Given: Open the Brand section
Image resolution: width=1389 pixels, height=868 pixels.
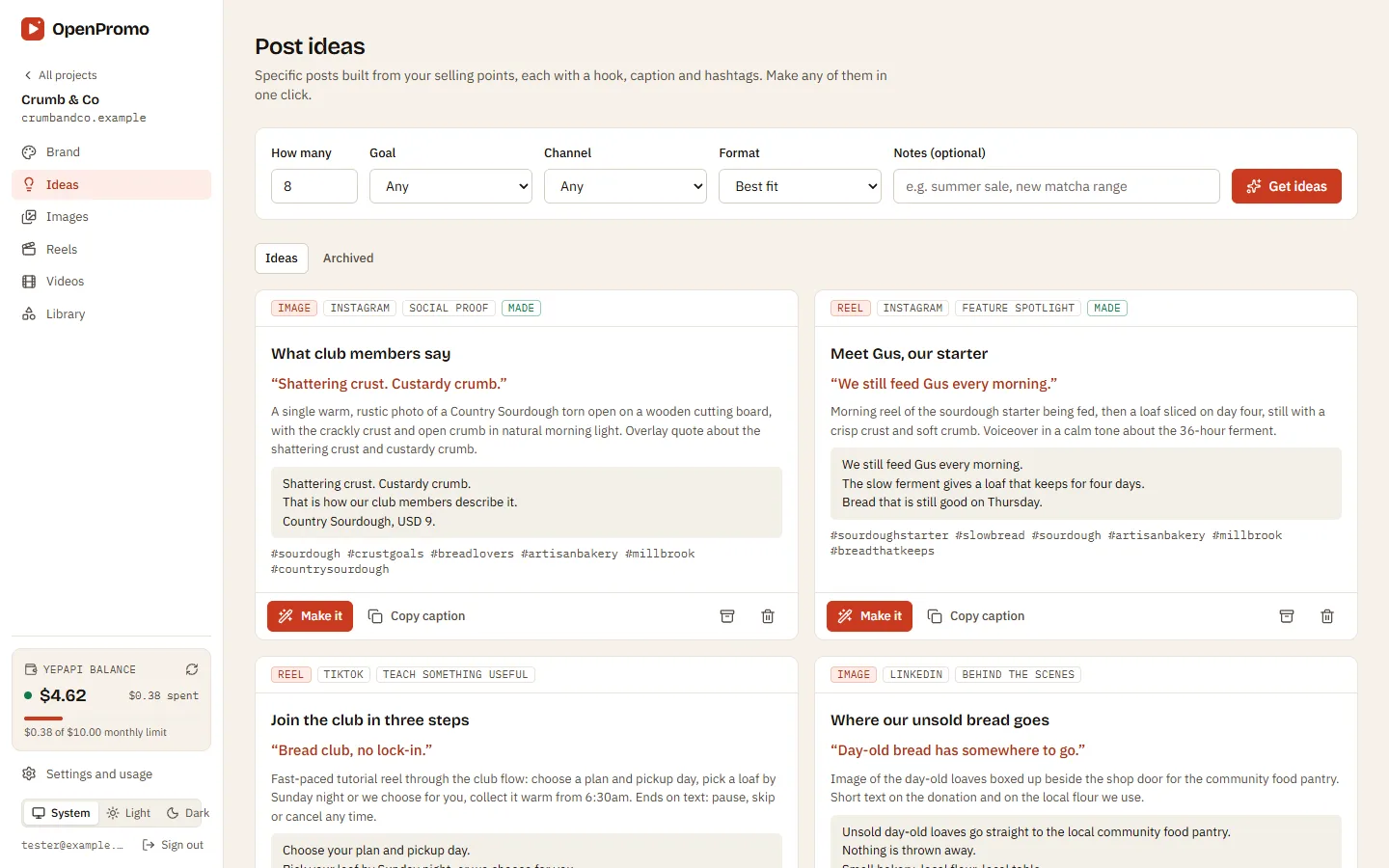Looking at the screenshot, I should 111,152.
